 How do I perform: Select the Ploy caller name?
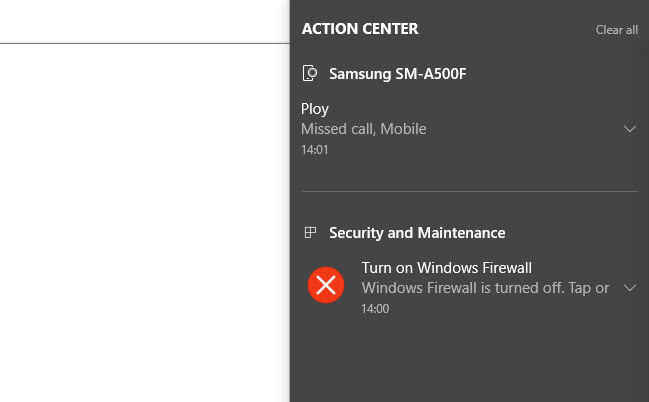[315, 109]
